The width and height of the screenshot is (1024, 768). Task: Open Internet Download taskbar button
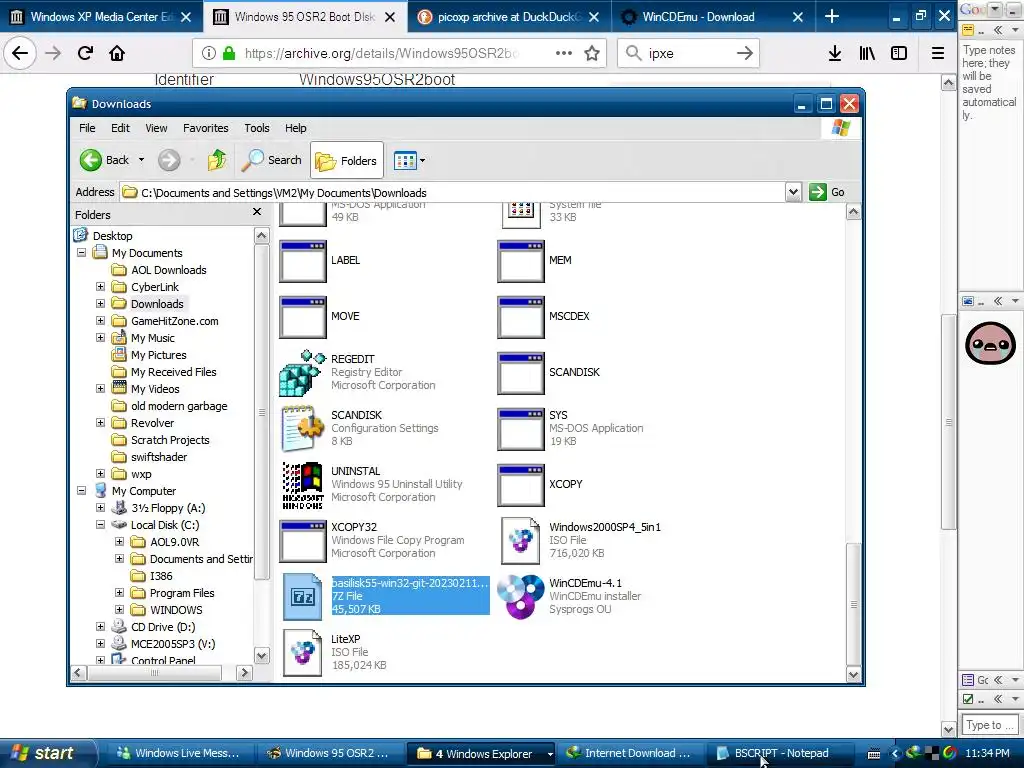631,753
